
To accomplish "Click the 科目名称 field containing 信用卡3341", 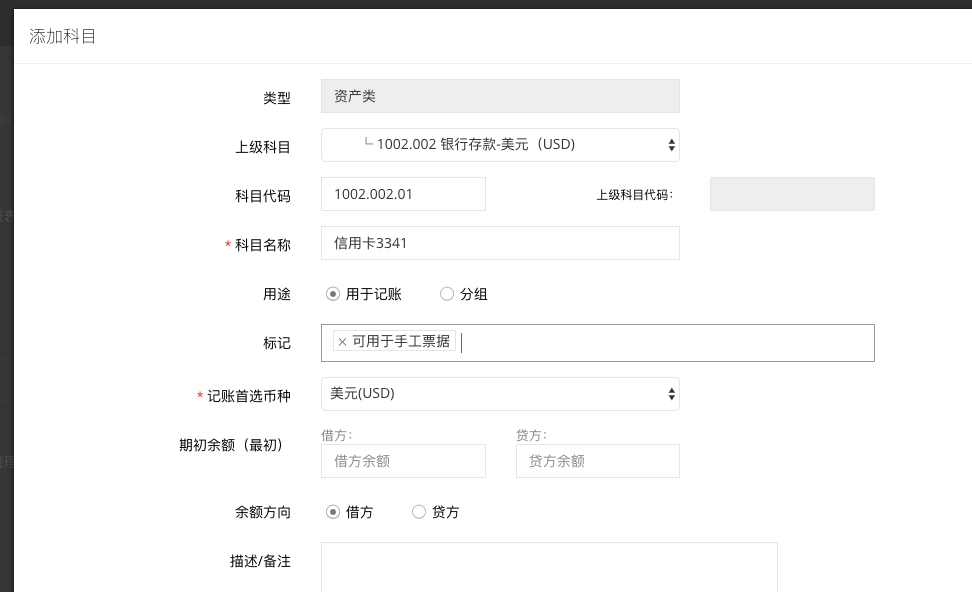I will pos(500,243).
